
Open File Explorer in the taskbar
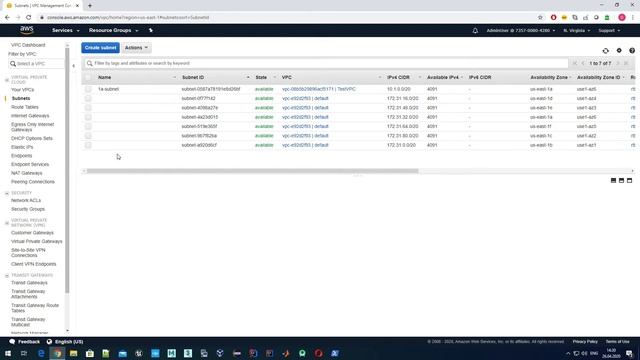(73, 353)
